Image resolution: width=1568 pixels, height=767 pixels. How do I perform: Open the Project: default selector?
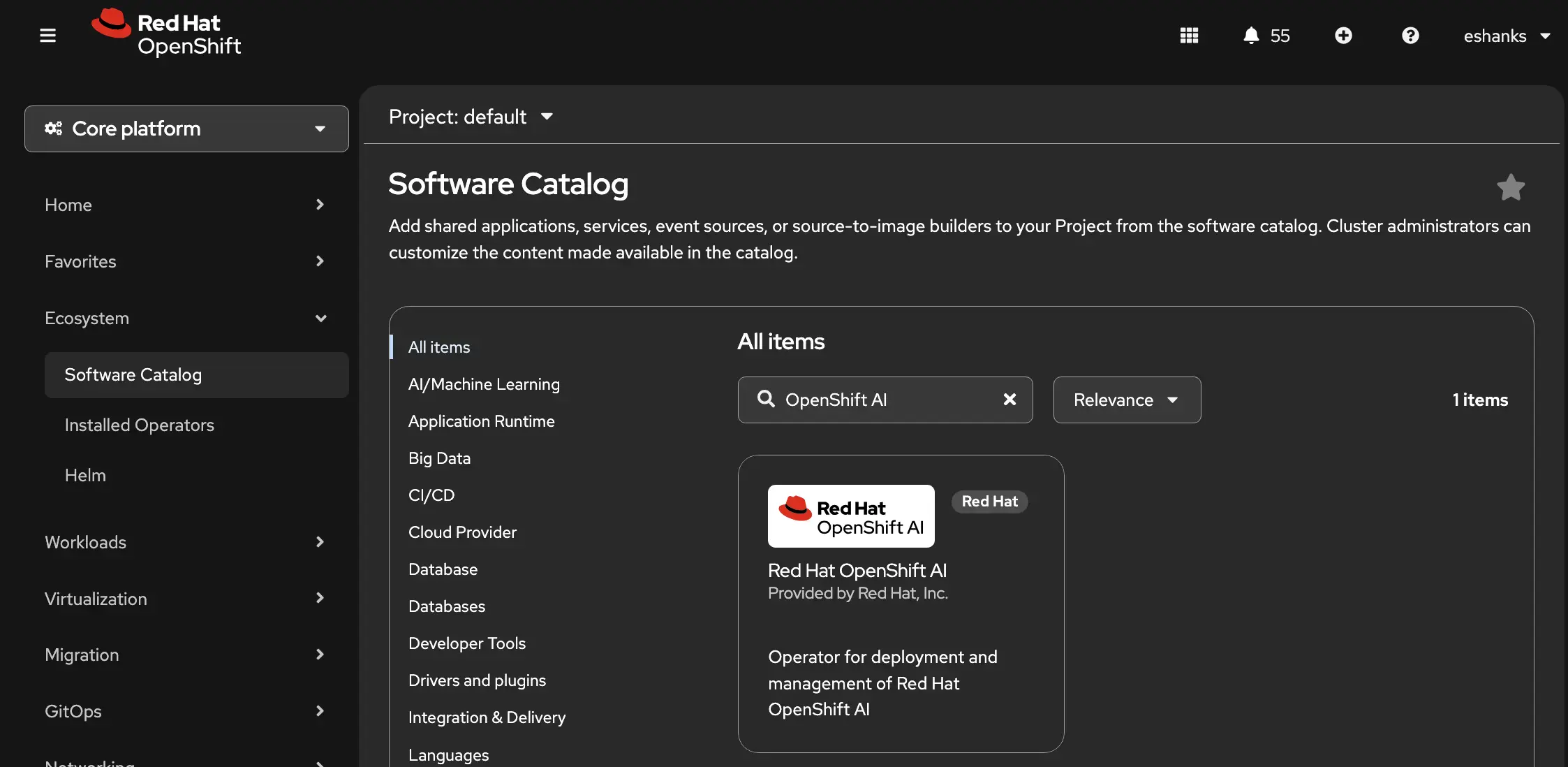[x=471, y=117]
